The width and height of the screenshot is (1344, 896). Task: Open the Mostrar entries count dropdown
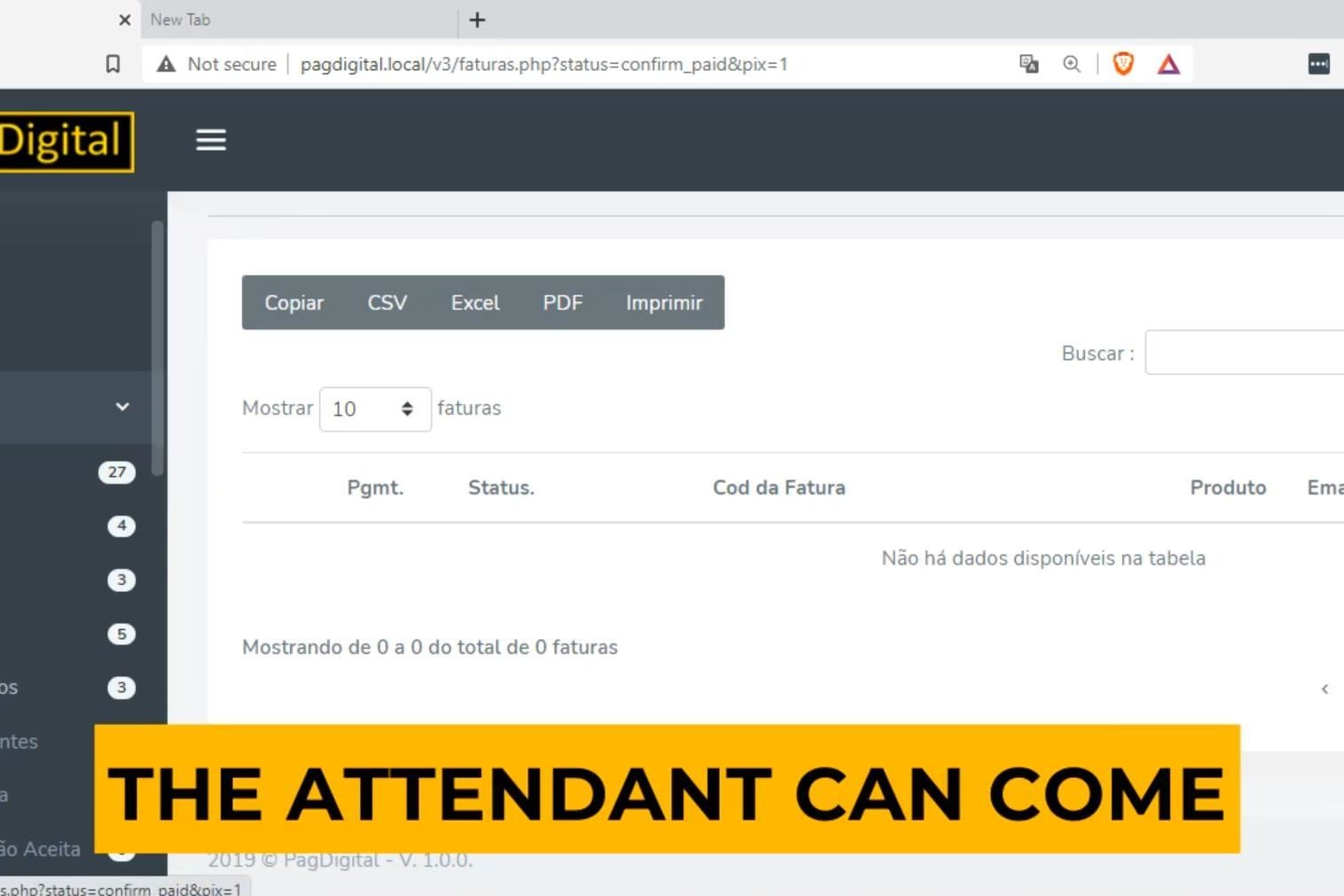coord(374,409)
